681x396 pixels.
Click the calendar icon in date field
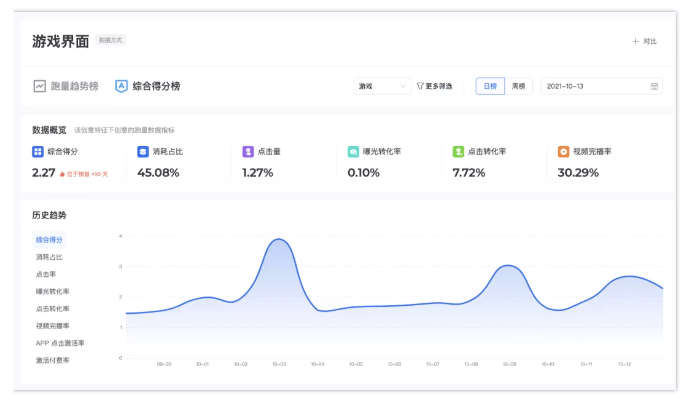pos(655,86)
